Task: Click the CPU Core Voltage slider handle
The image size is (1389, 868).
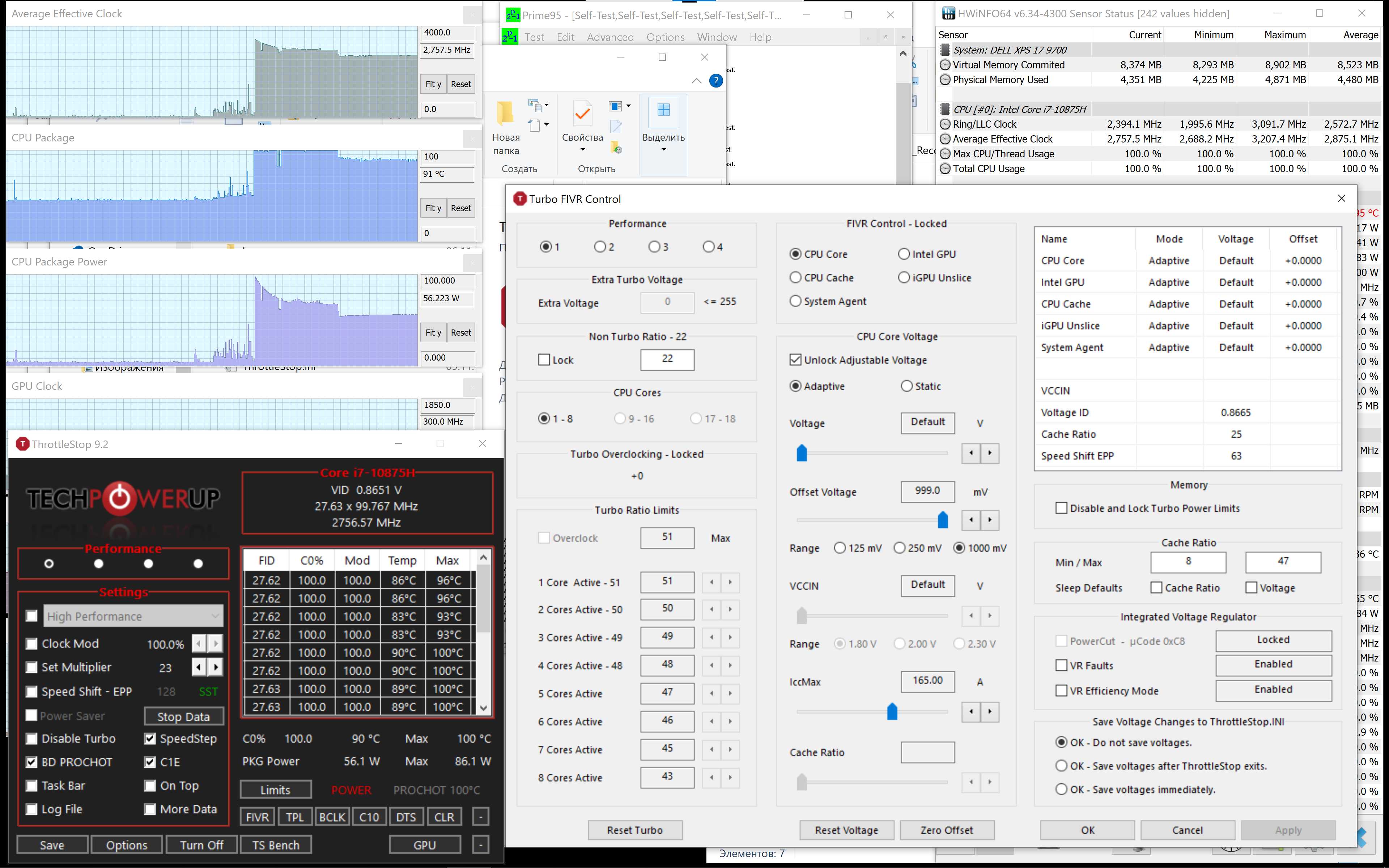Action: (802, 454)
